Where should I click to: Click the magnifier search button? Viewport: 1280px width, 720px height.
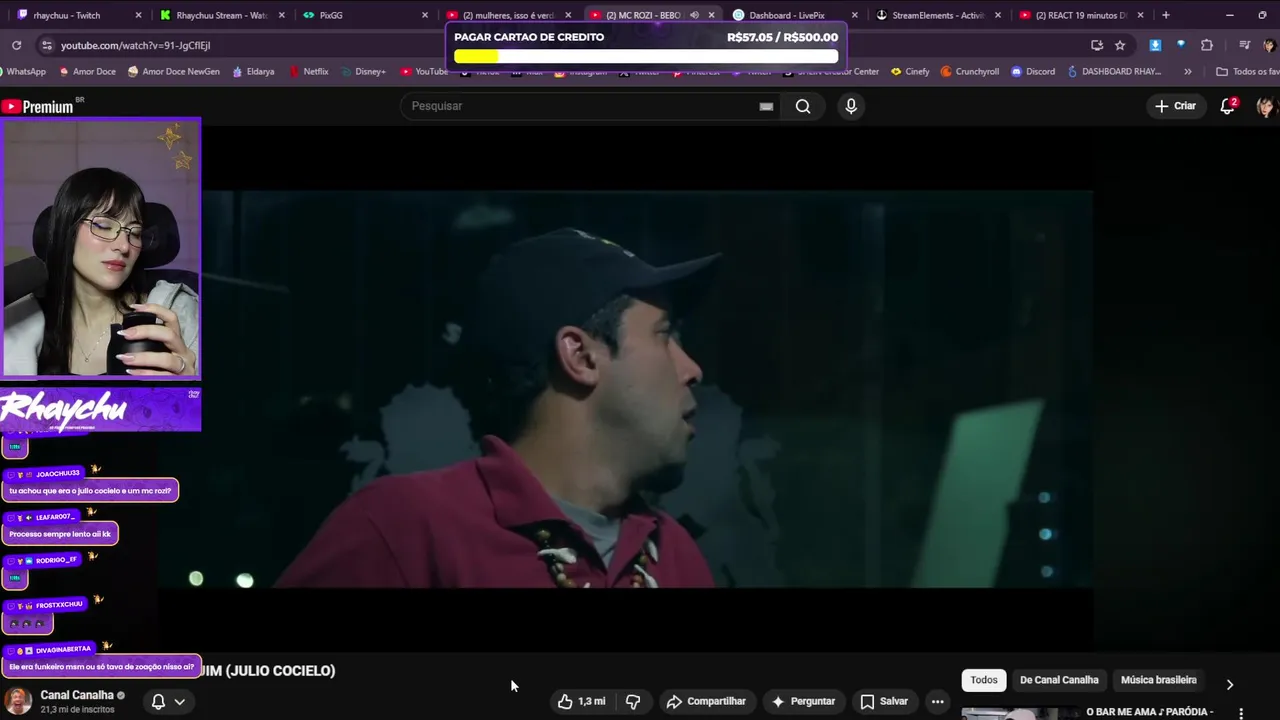click(803, 106)
